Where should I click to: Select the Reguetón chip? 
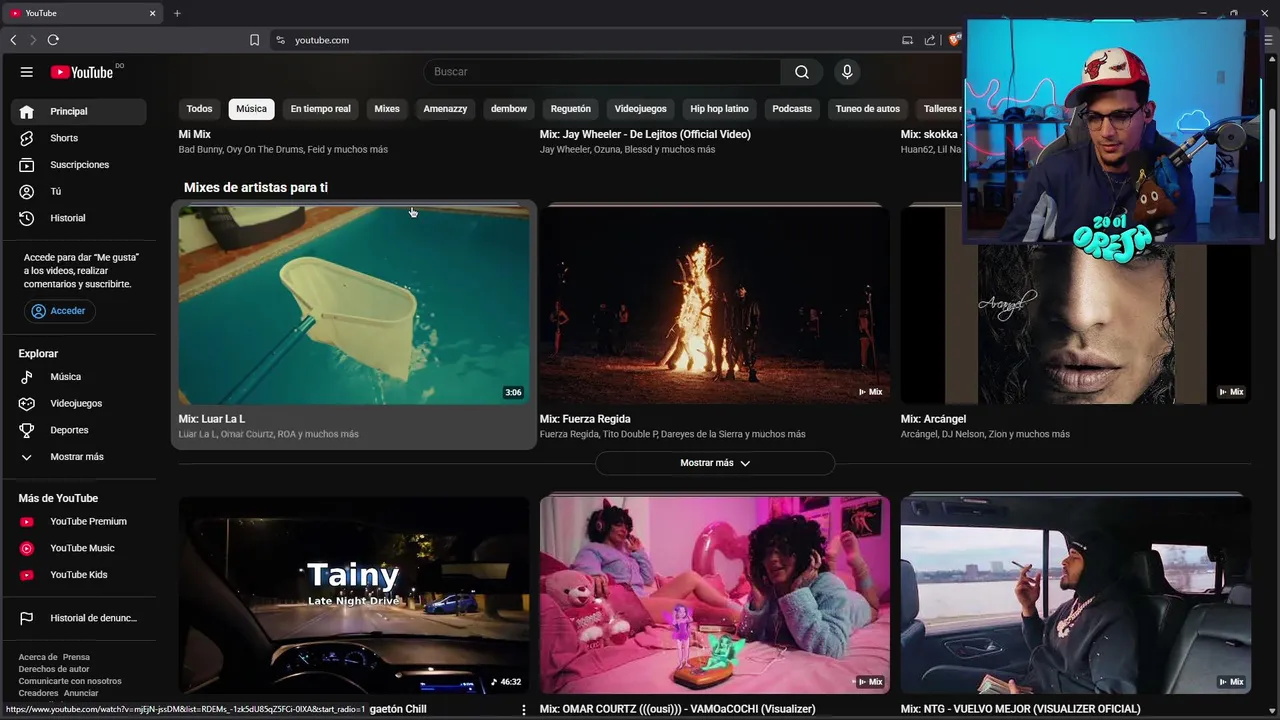pyautogui.click(x=571, y=109)
